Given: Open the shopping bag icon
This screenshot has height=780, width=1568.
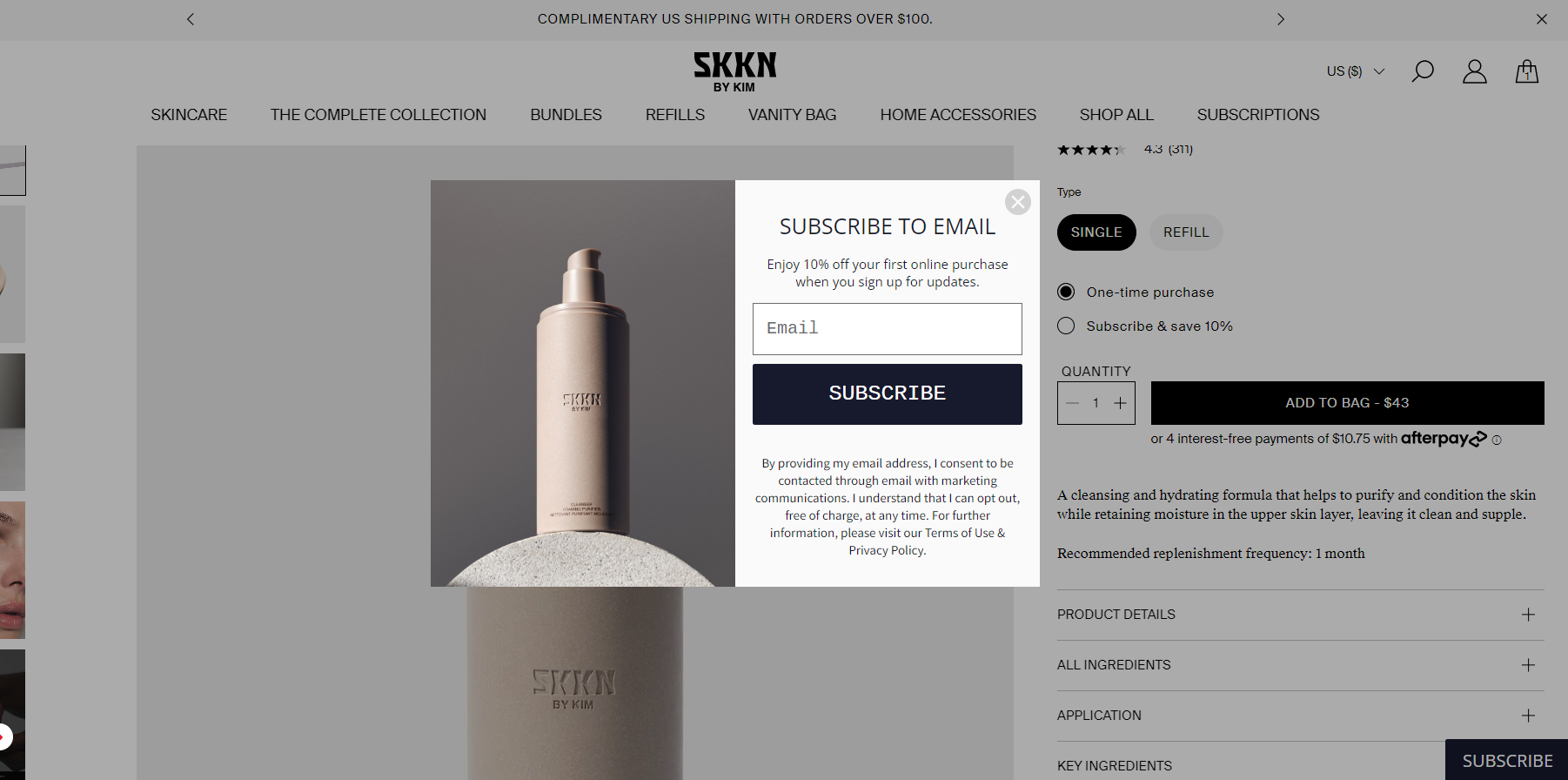Looking at the screenshot, I should [x=1527, y=71].
